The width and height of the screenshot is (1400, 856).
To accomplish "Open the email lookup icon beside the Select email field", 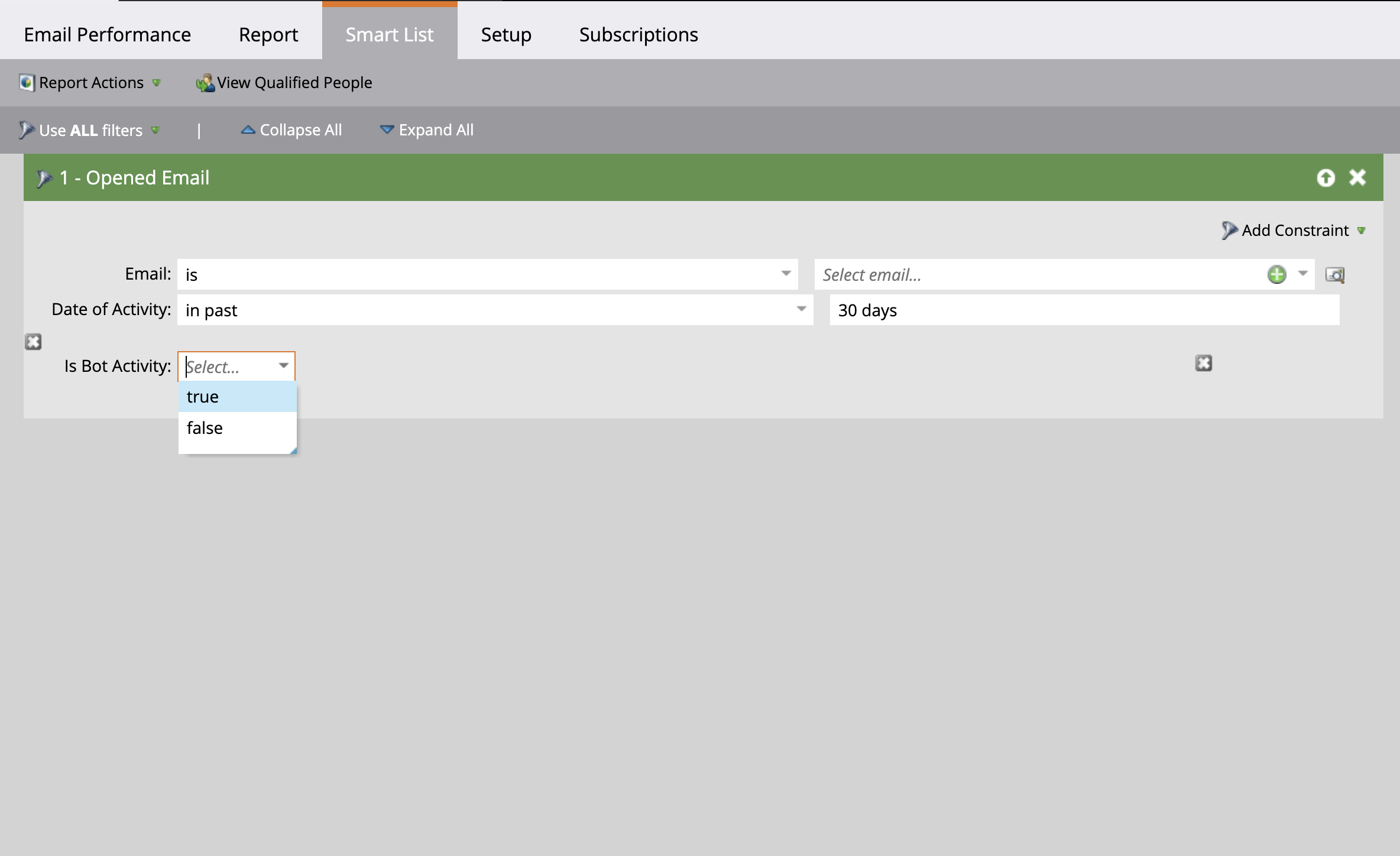I will click(x=1334, y=274).
